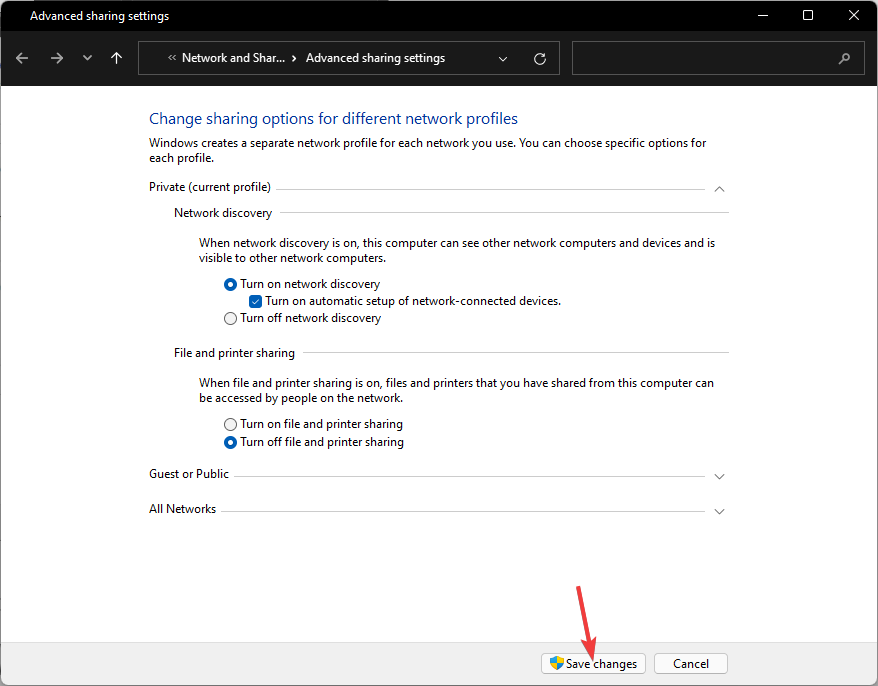Click the Forward navigation arrow

pyautogui.click(x=56, y=58)
